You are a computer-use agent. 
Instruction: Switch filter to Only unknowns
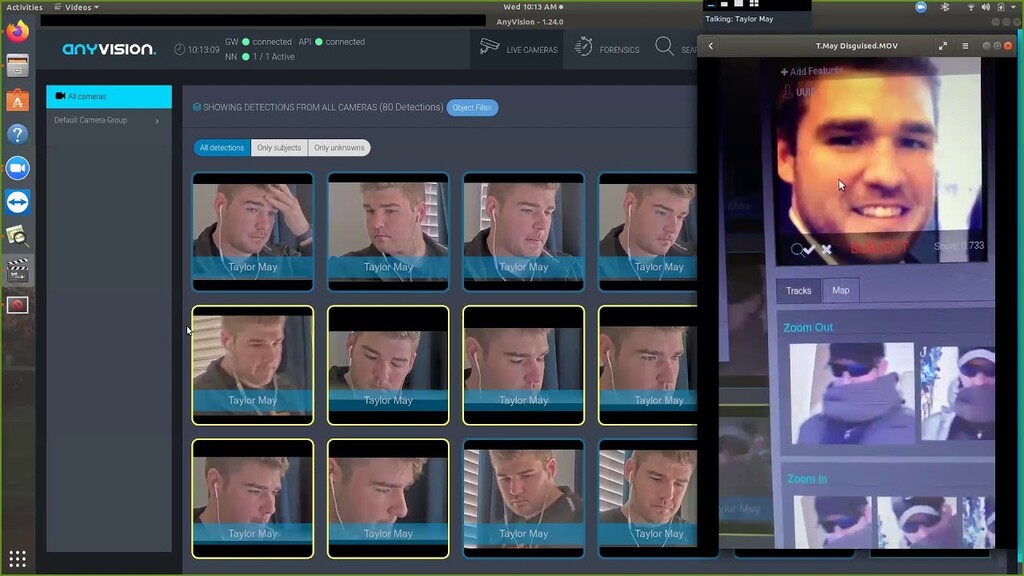pos(339,148)
